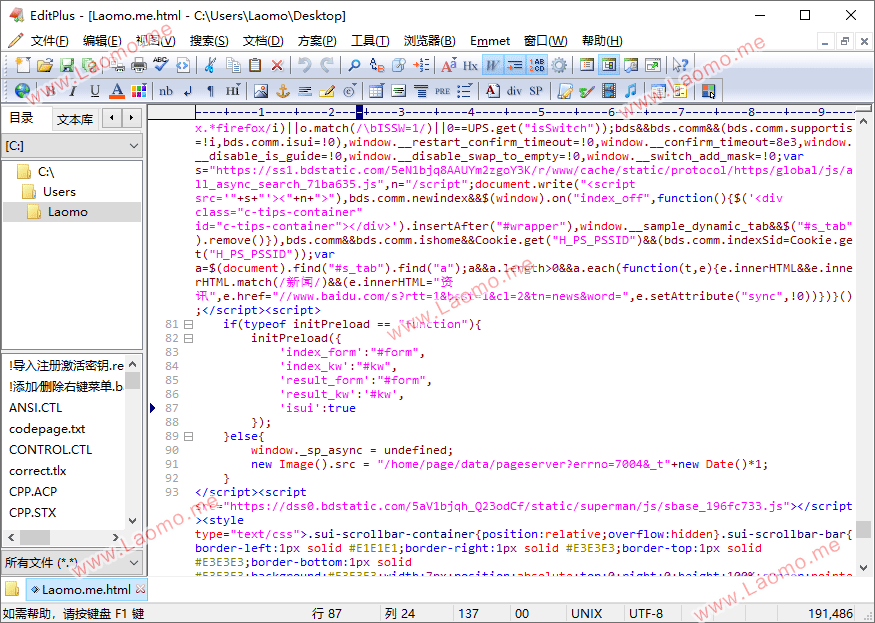Viewport: 875px width, 623px height.
Task: Print the document with the printer icon
Action: pos(138,65)
